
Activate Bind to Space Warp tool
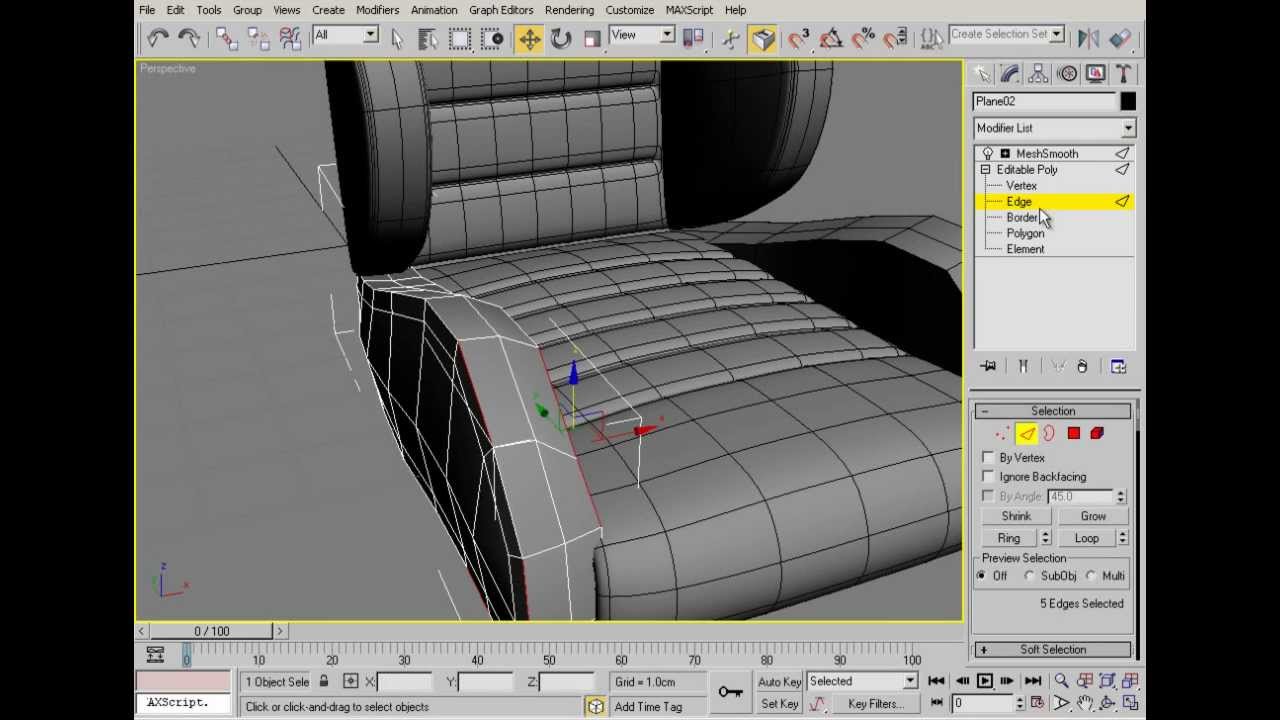290,38
